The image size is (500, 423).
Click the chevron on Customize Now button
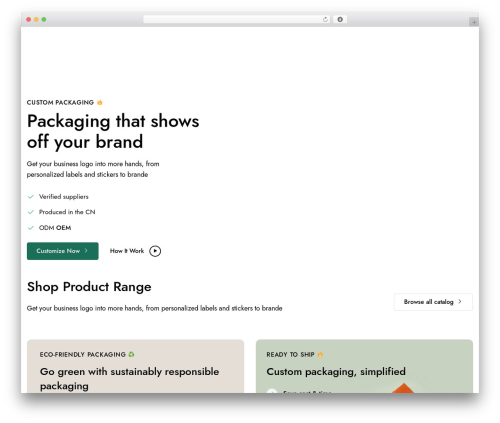pos(86,251)
